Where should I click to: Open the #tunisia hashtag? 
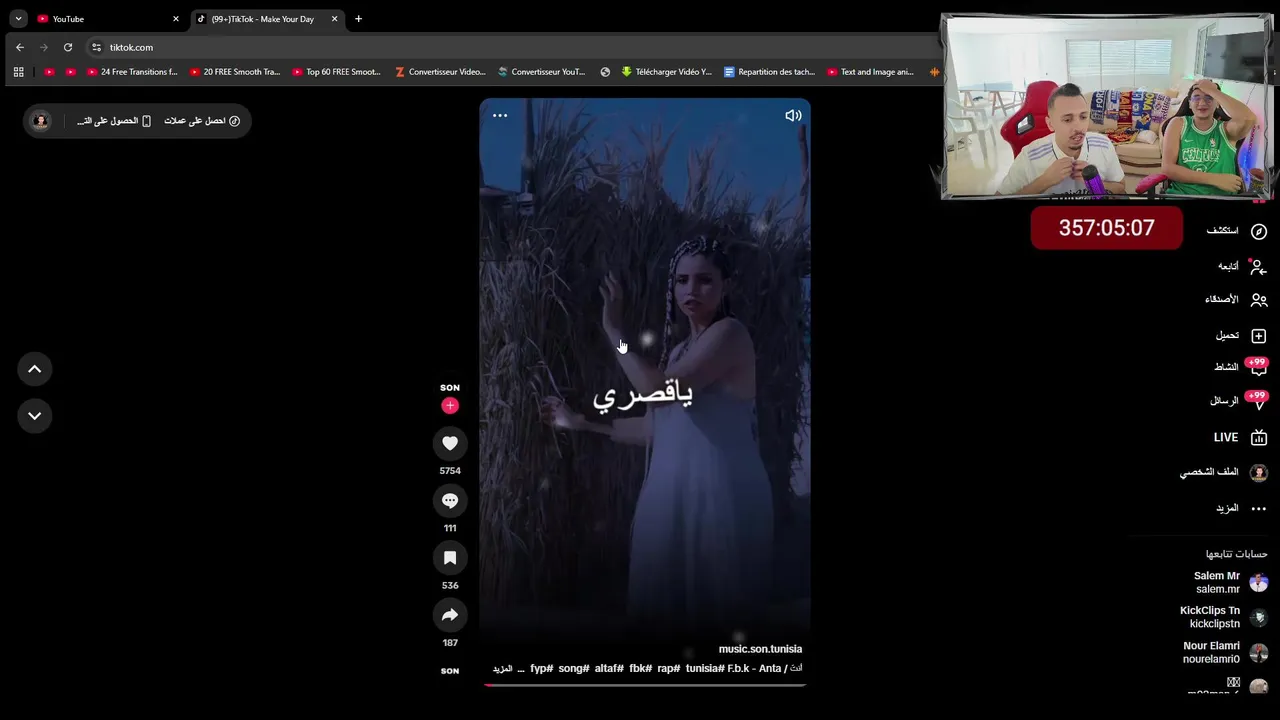[x=705, y=668]
